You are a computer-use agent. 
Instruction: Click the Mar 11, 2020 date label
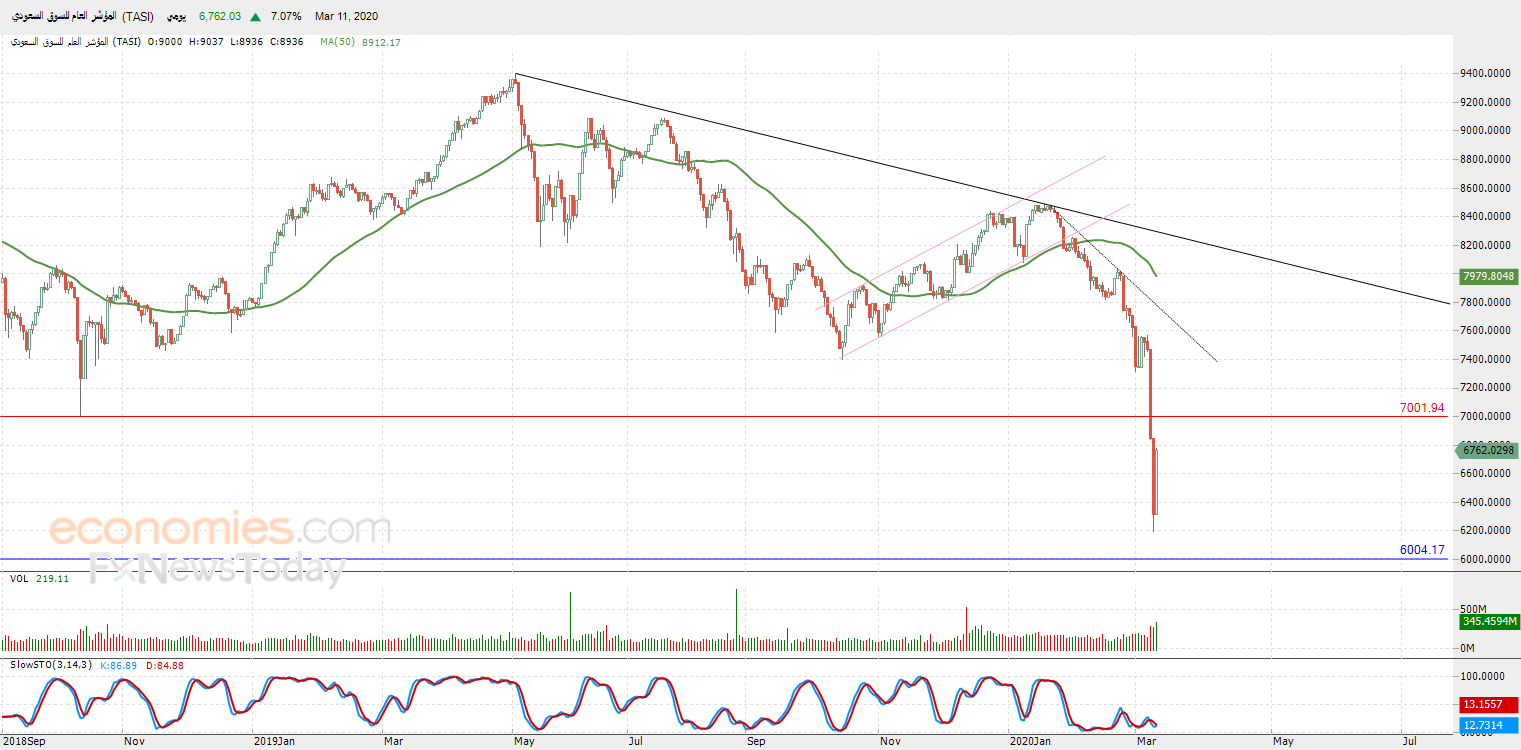(347, 17)
